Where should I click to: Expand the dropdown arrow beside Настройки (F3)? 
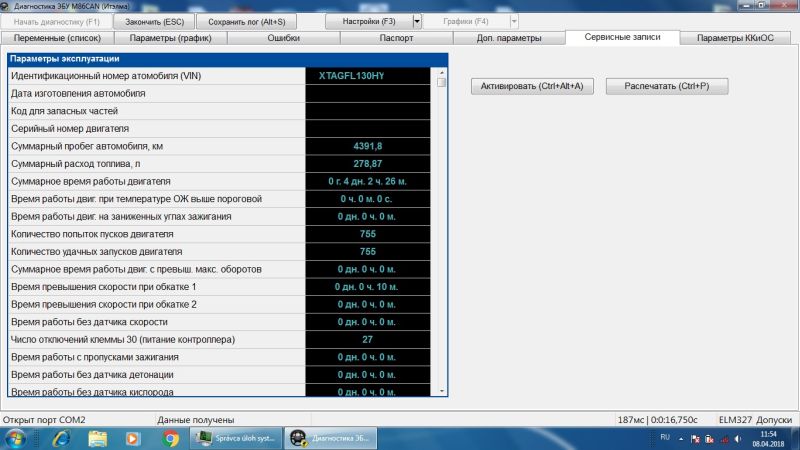click(417, 20)
